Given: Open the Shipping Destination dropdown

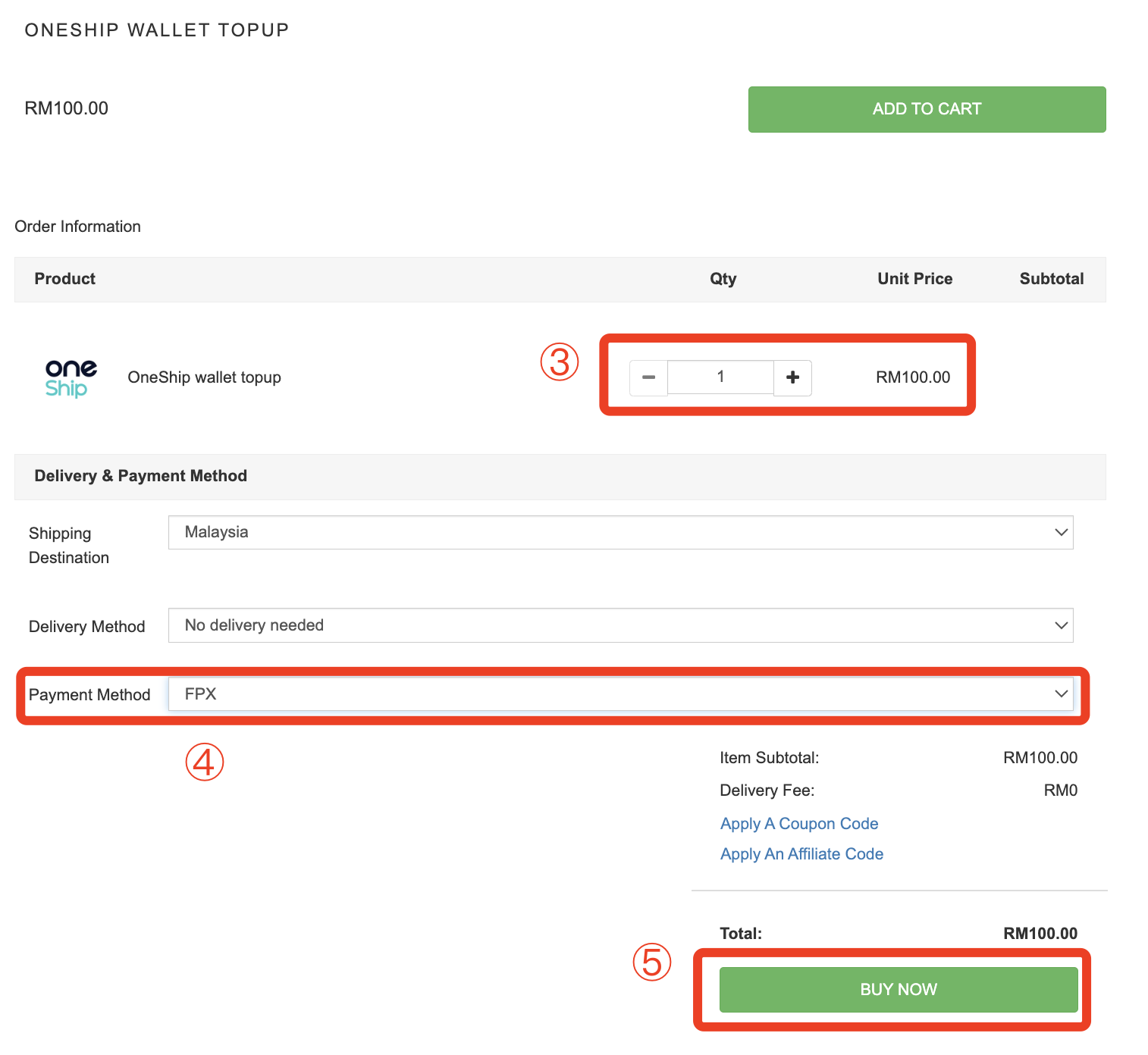Looking at the screenshot, I should click(620, 533).
